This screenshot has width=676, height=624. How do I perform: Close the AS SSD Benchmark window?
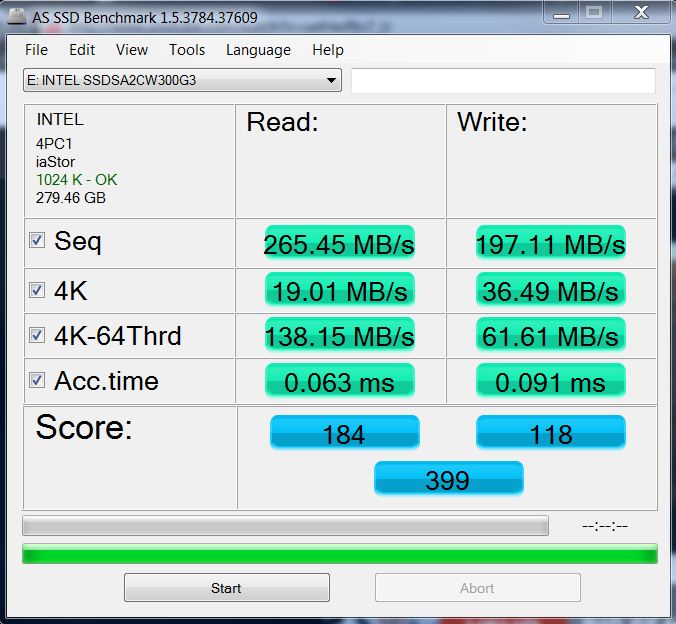[x=641, y=13]
